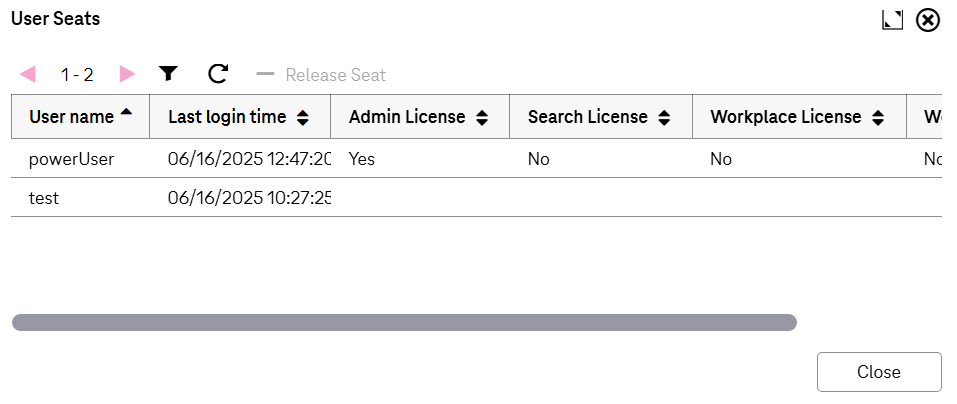Sort by Admin License arrows
Image resolution: width=957 pixels, height=404 pixels.
482,118
